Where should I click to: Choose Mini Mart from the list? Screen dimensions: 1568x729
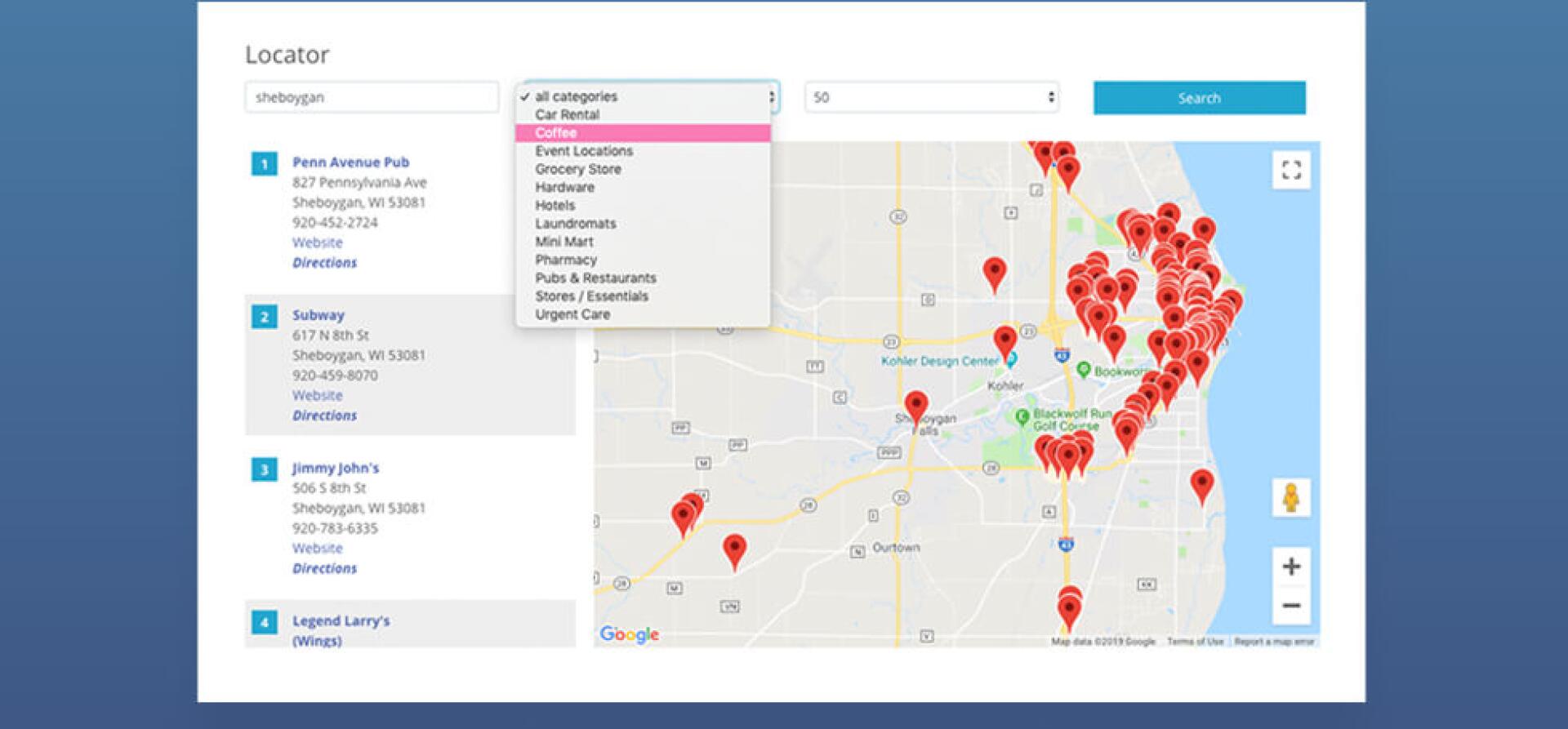(643, 242)
